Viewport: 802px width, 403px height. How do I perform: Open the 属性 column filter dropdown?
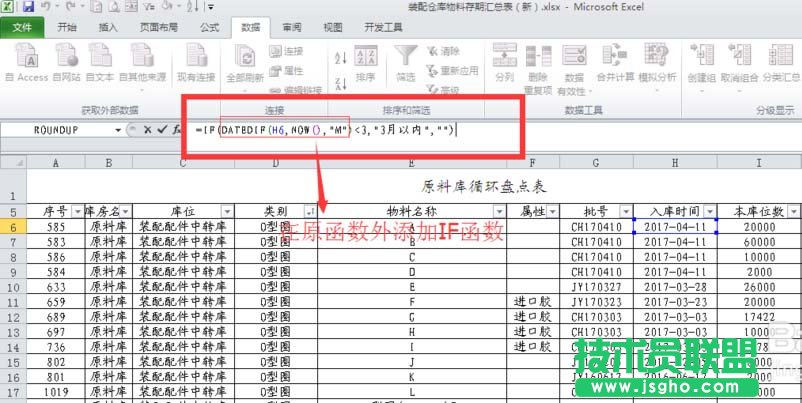552,211
